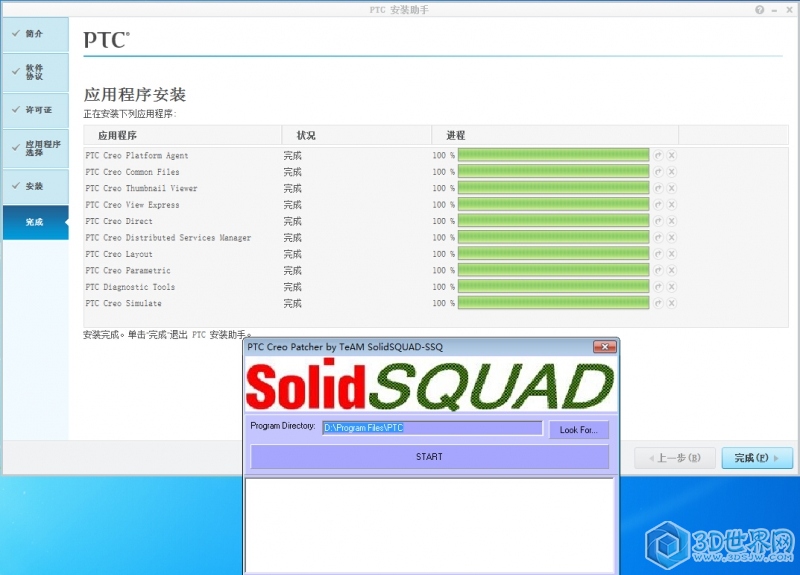Click the retry icon for PTC Creo Platform Agent
800x575 pixels.
click(x=658, y=155)
